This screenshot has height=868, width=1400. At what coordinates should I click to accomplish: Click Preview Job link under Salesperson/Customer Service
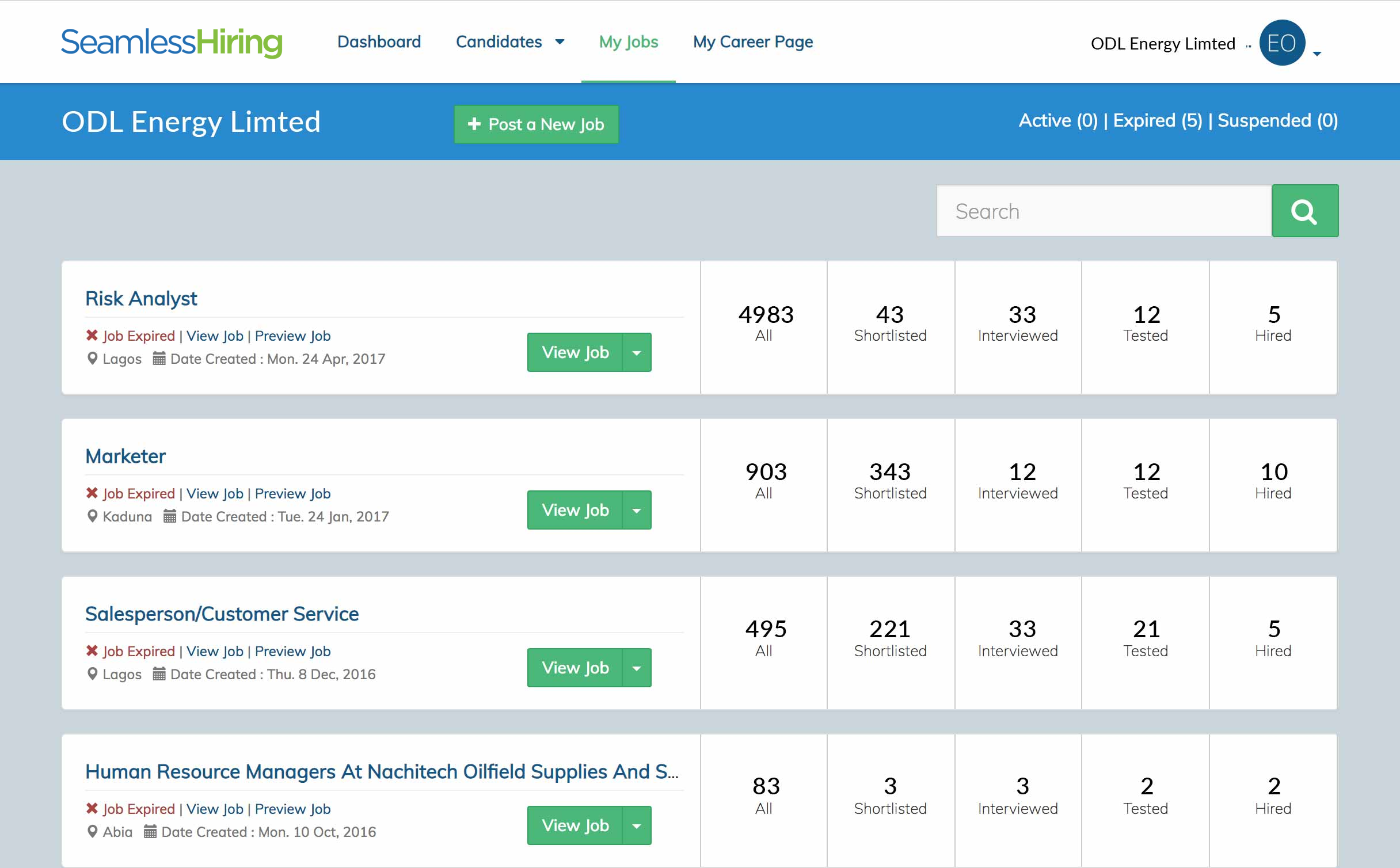292,651
